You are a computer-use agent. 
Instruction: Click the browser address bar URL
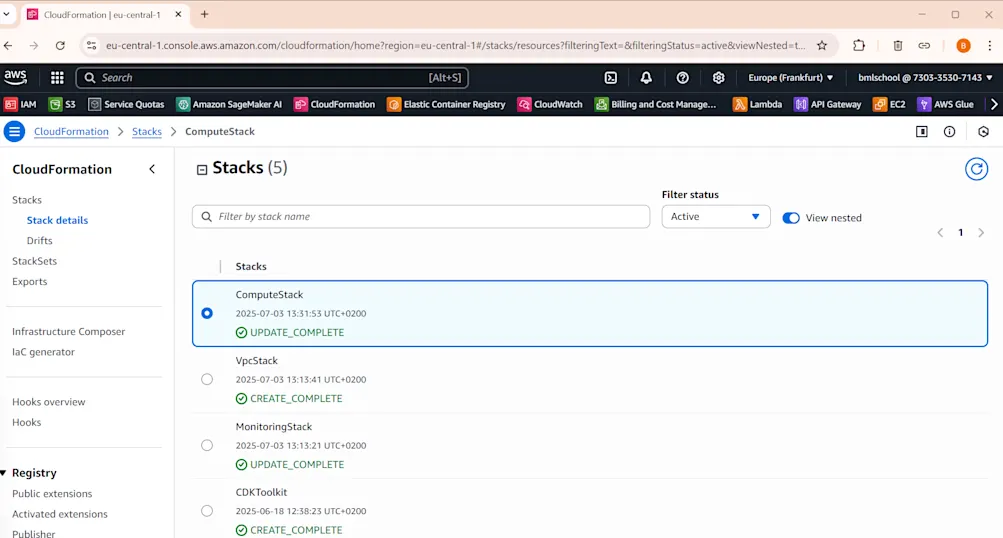click(455, 45)
